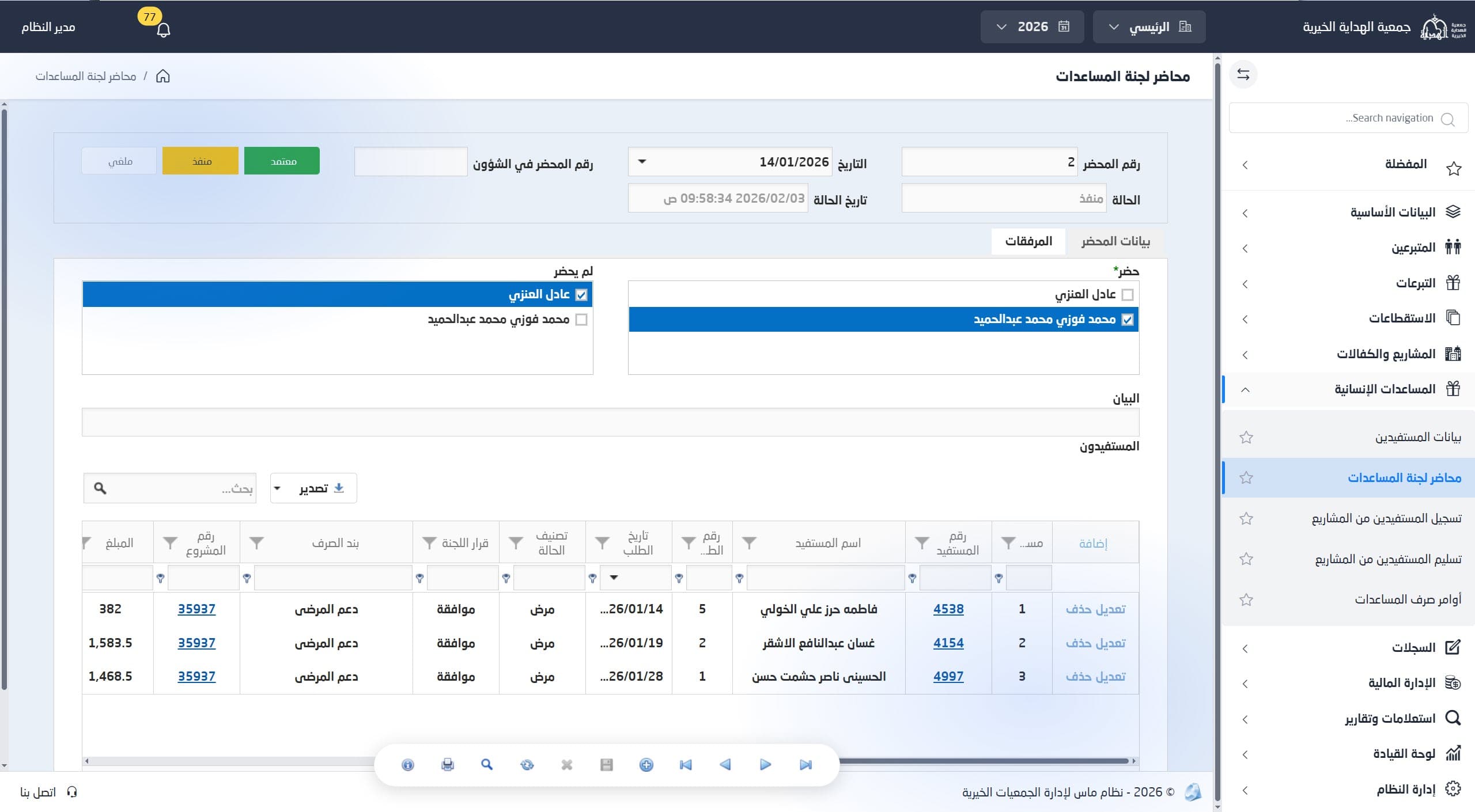Click the delete X icon in toolbar
This screenshot has width=1475, height=812.
pos(567,765)
